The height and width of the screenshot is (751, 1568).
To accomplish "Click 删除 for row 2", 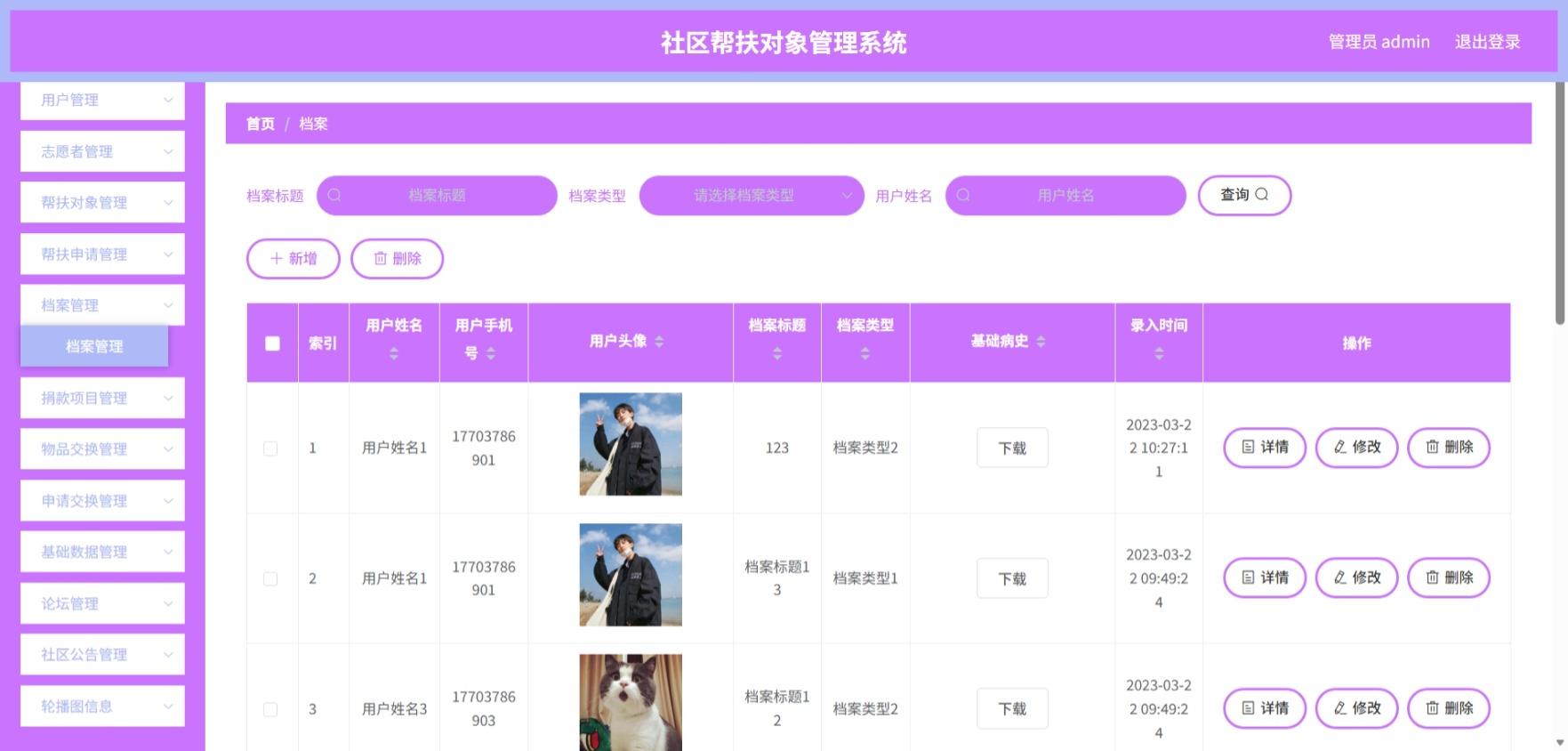I will point(1449,577).
